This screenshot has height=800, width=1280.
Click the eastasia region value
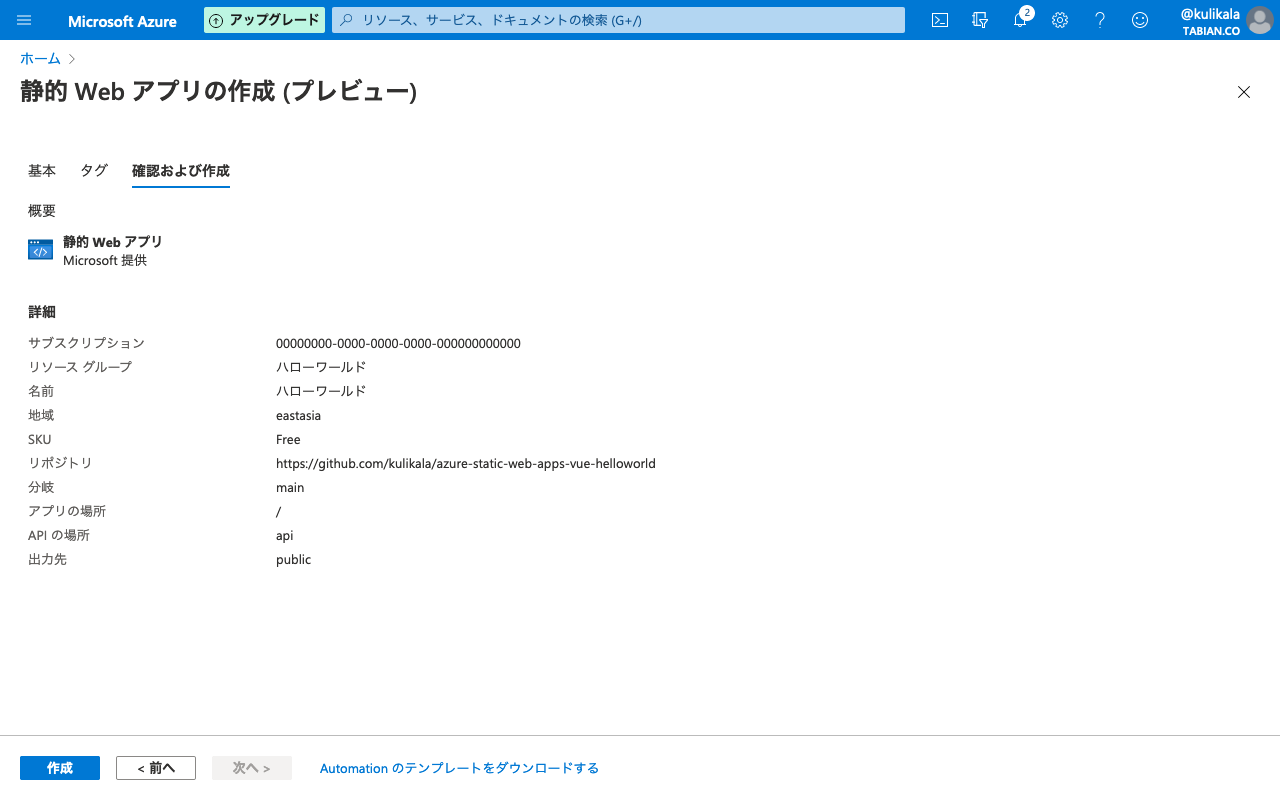point(298,415)
